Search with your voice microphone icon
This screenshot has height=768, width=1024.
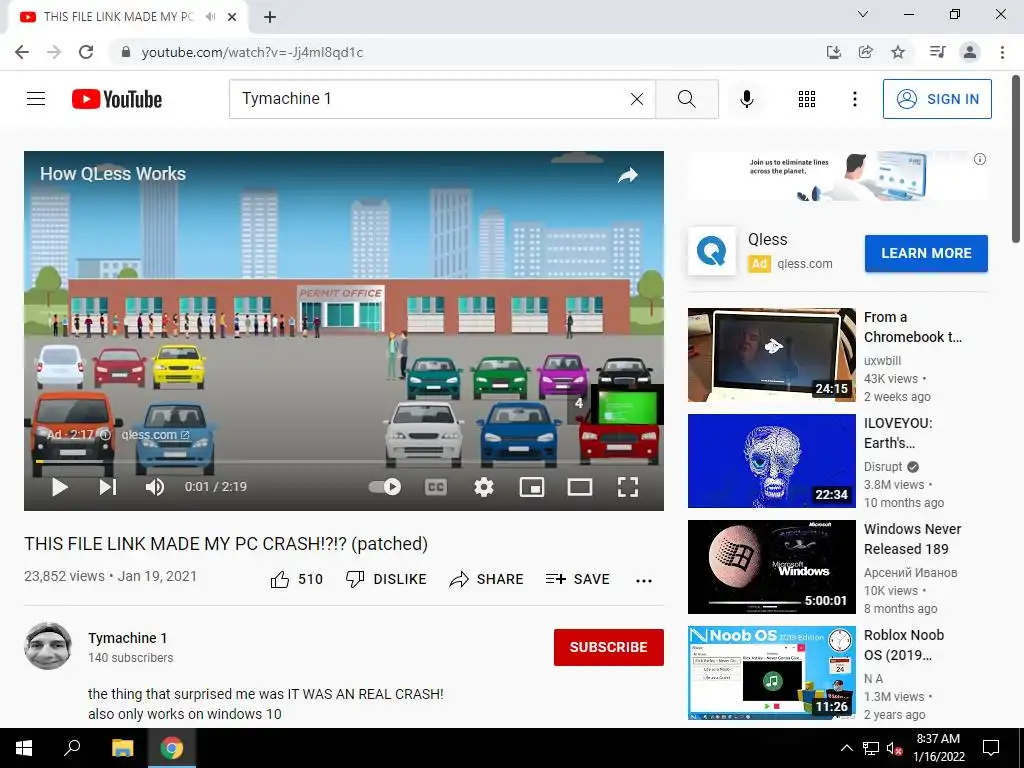click(x=747, y=99)
